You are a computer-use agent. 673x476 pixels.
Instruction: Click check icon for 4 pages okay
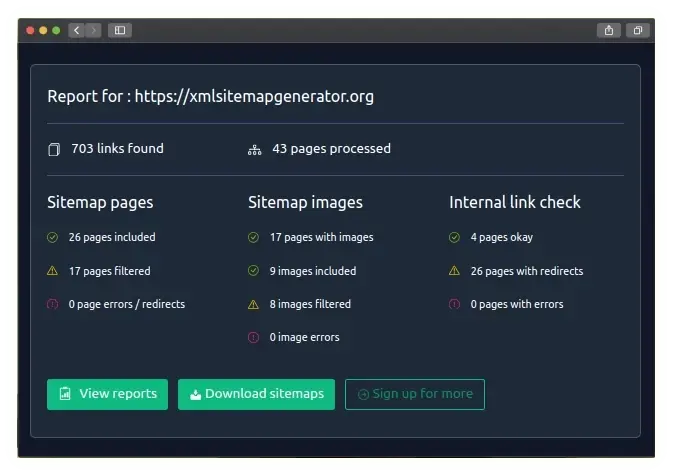pos(454,237)
